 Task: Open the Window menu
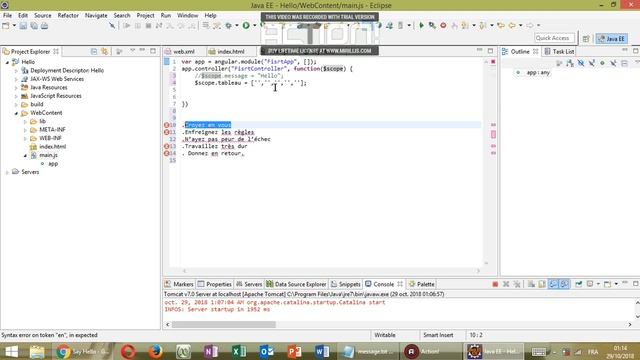coord(187,16)
